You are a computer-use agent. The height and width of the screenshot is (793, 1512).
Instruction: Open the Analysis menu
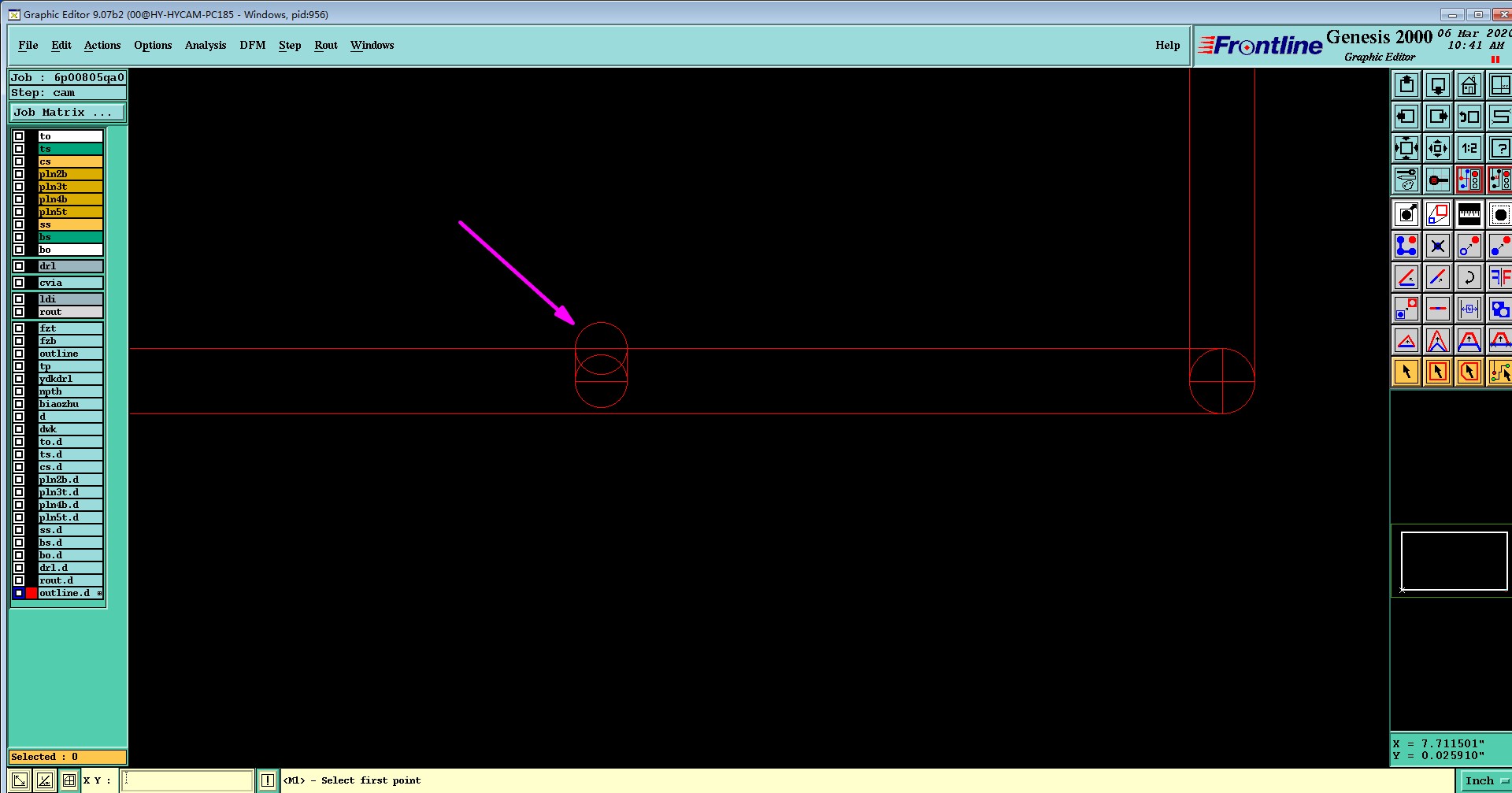coord(206,46)
